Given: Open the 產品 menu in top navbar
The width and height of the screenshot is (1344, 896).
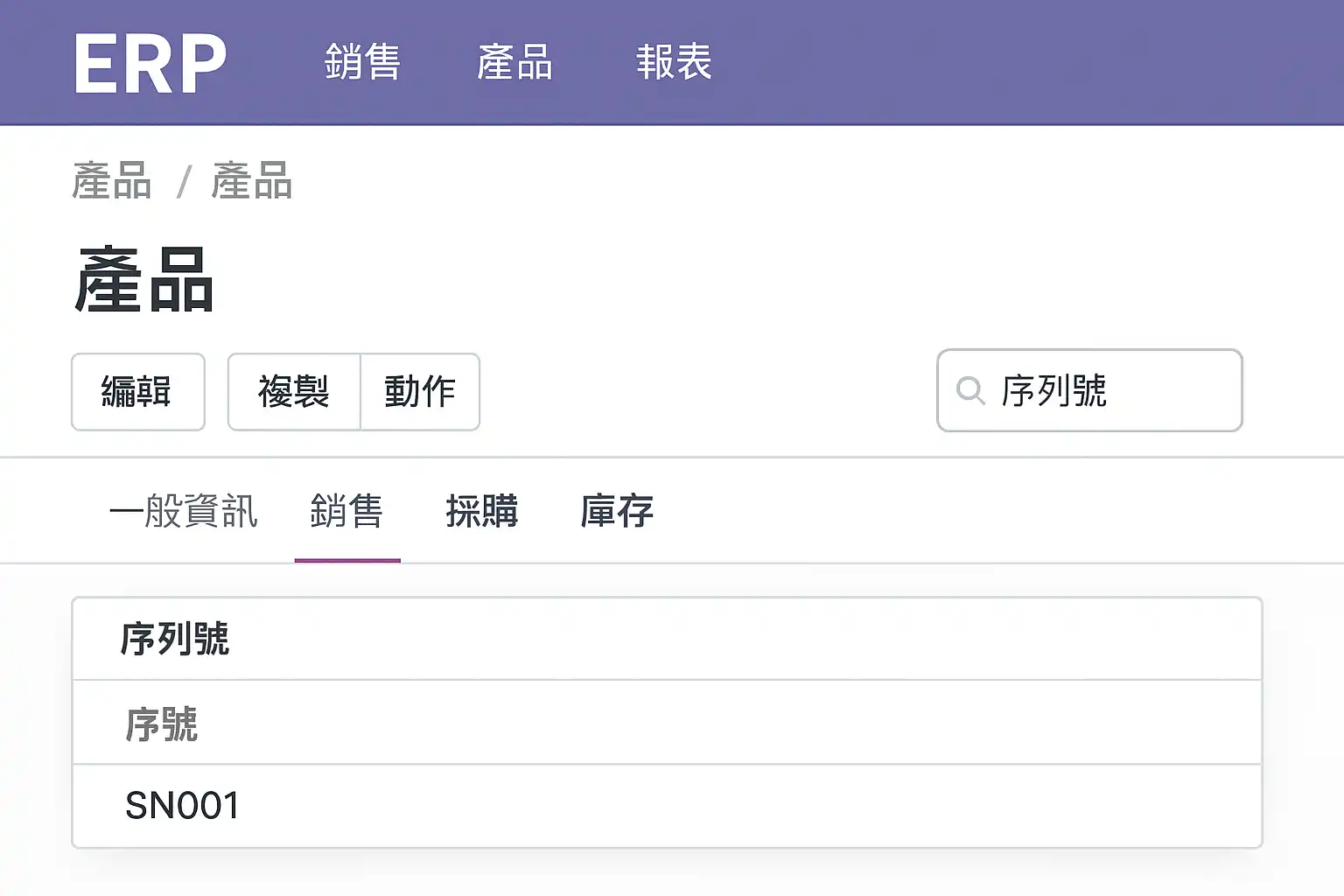Looking at the screenshot, I should coord(514,63).
